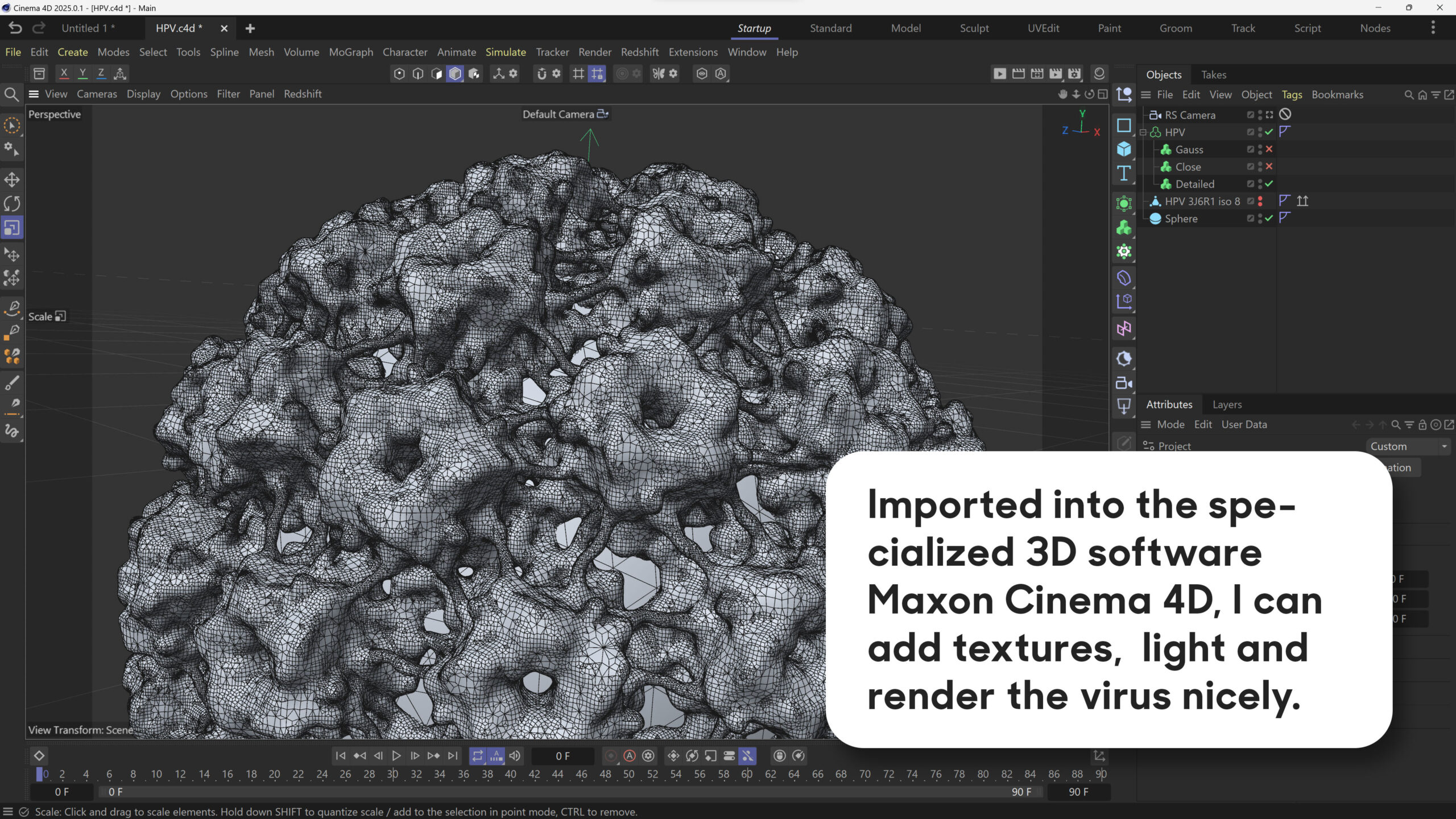Select the Move tool in left toolbar
Screen dimensions: 1456x819
point(12,180)
